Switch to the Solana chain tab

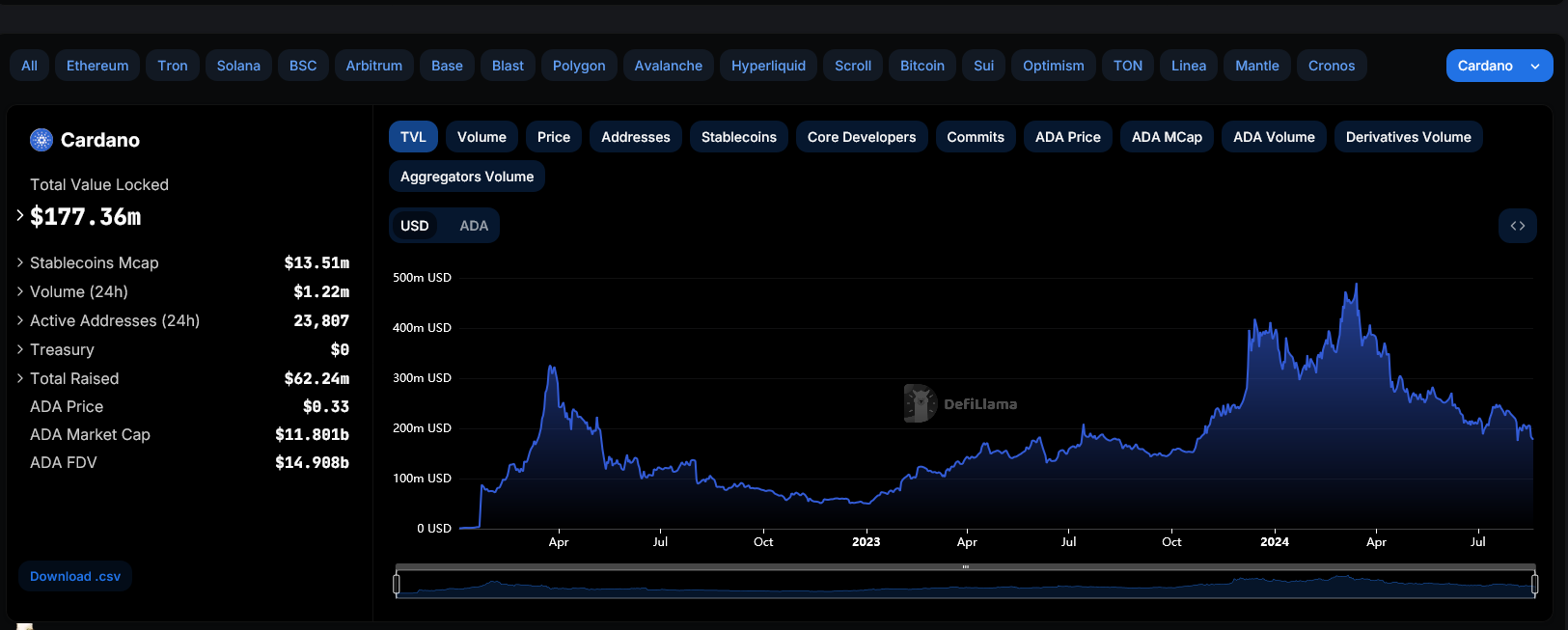pos(238,66)
